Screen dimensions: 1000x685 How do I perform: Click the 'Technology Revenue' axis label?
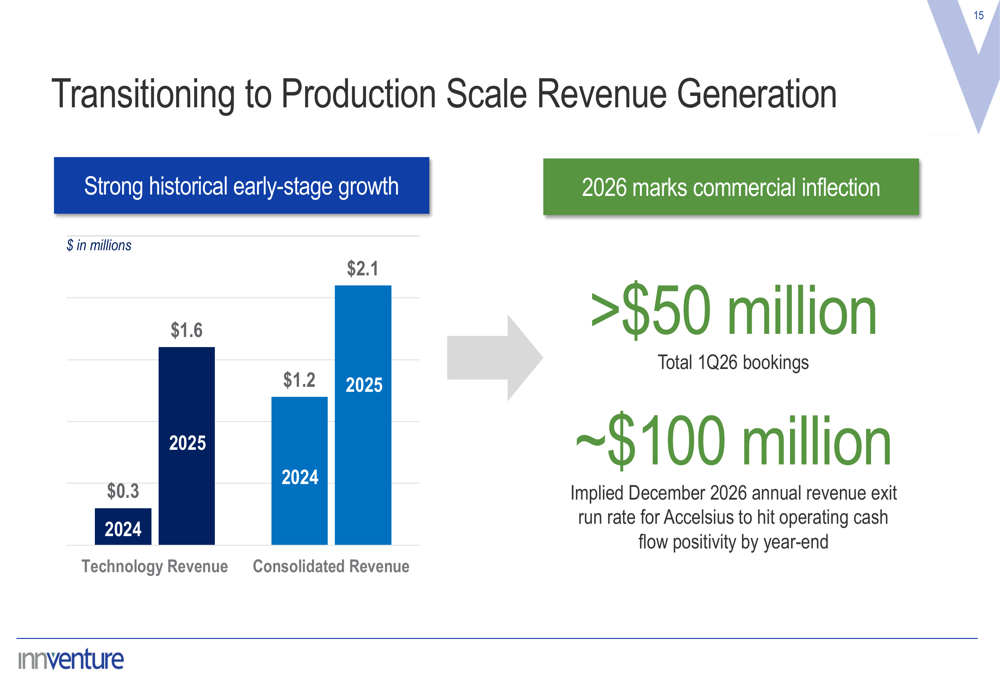154,566
